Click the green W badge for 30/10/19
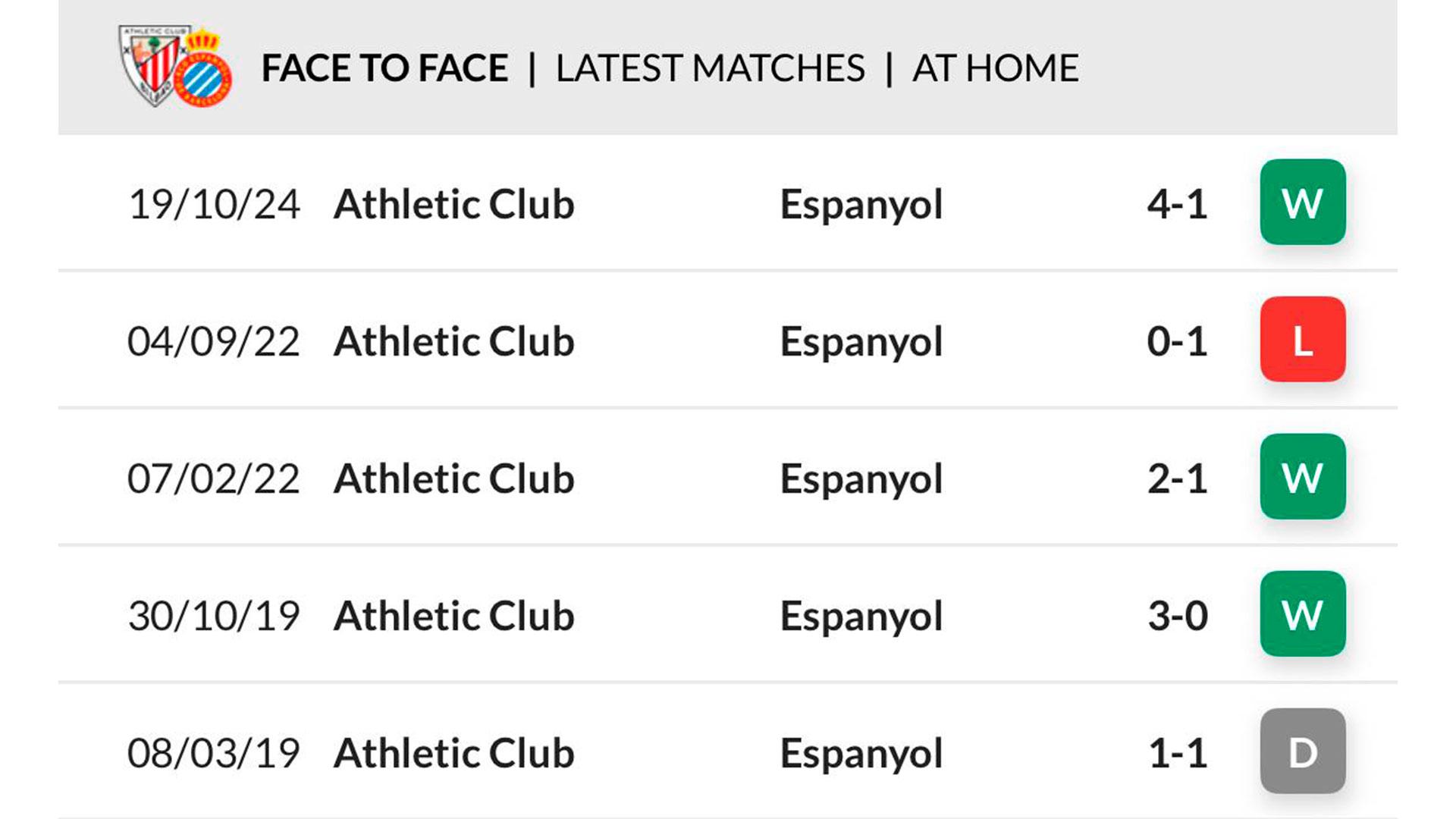Viewport: 1456px width, 819px height. coord(1302,614)
